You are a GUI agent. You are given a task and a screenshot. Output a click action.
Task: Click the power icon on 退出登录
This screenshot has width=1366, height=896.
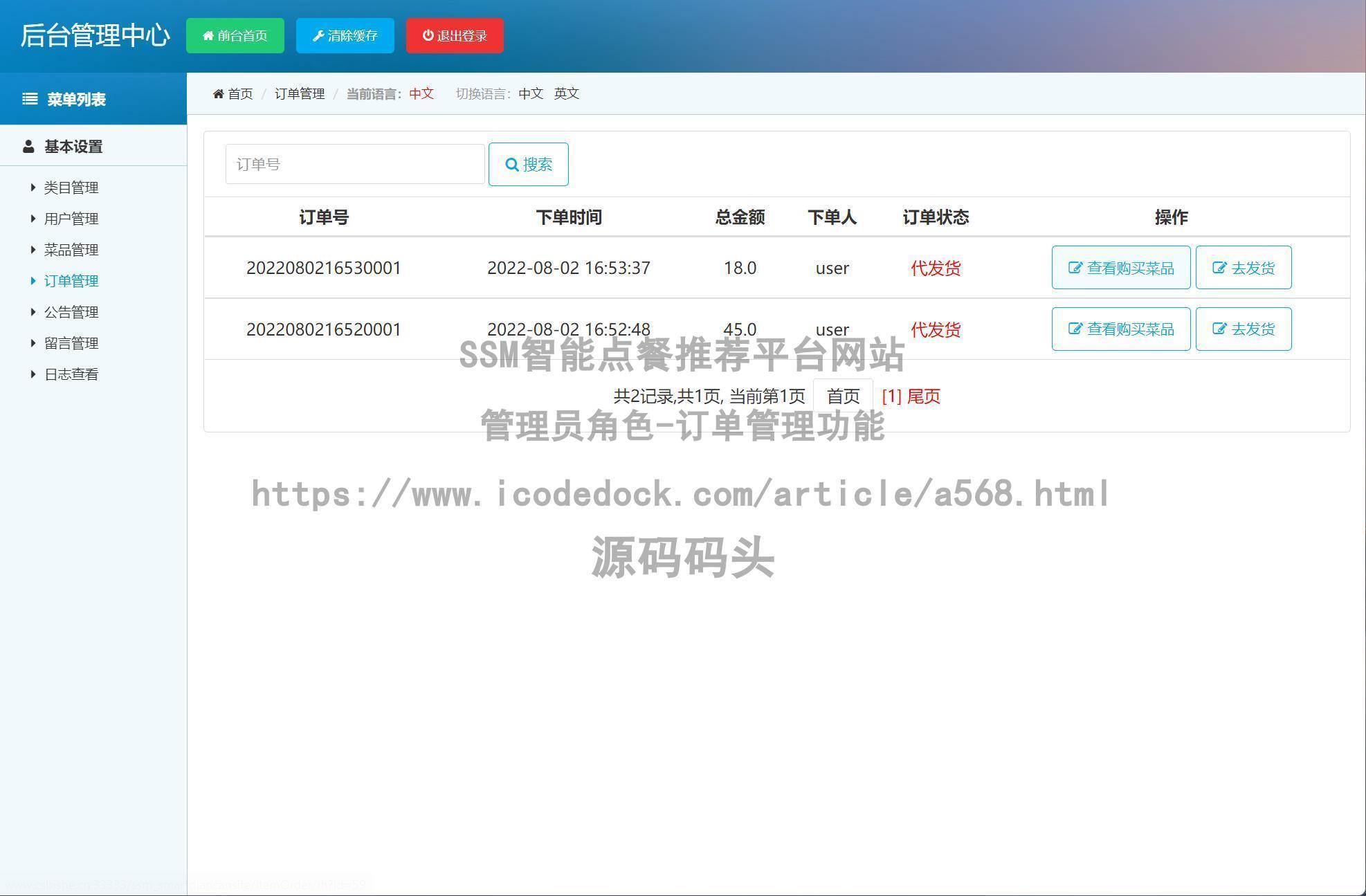428,35
